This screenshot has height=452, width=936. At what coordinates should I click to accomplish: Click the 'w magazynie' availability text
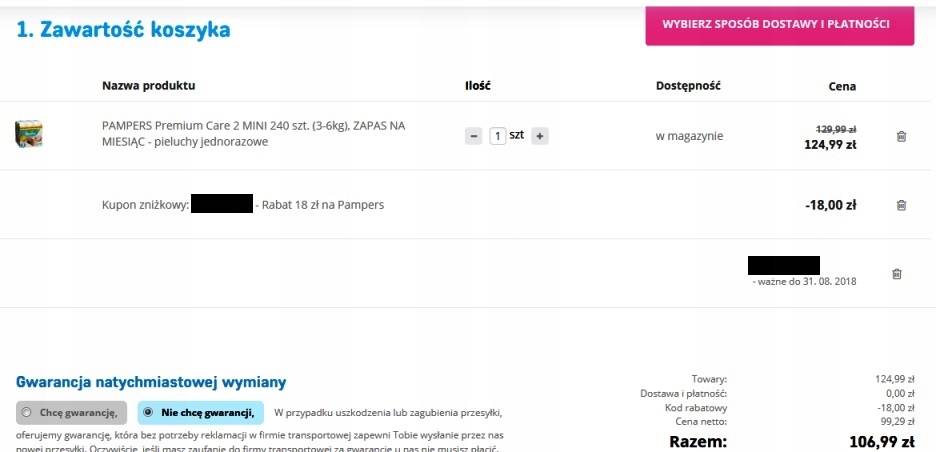click(689, 136)
